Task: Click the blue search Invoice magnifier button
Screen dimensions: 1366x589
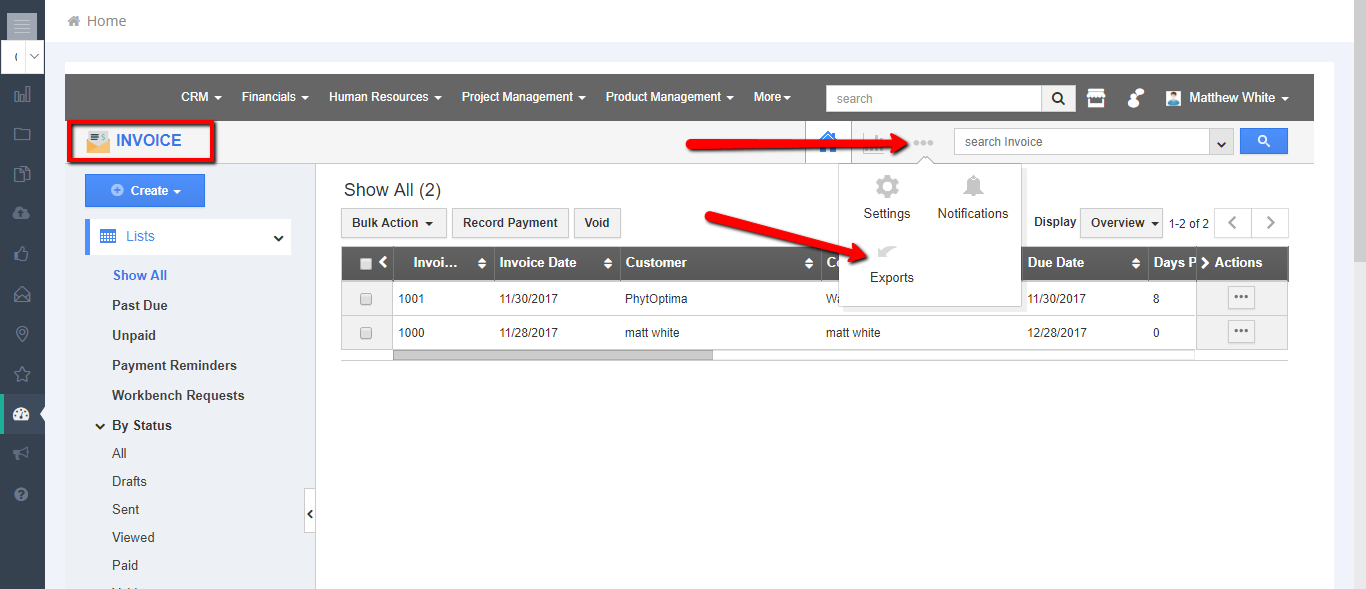Action: [1263, 142]
